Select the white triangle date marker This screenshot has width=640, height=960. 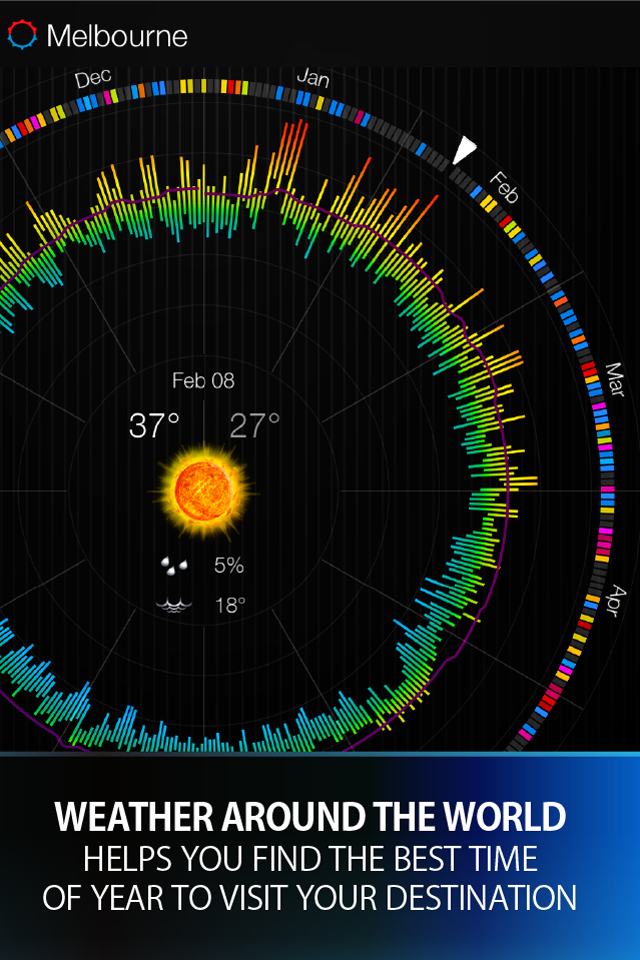(x=464, y=151)
